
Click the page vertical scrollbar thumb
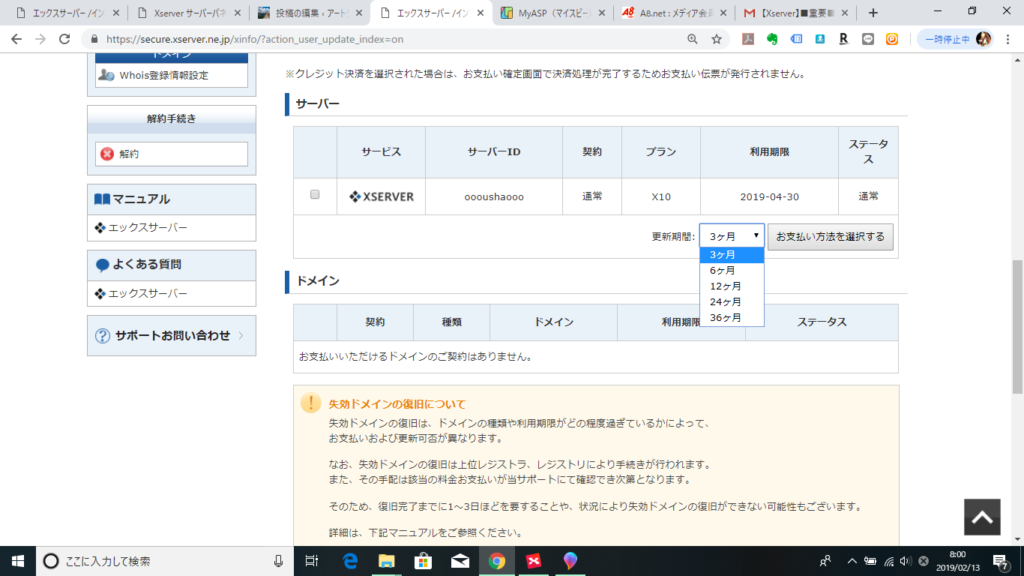pos(1017,327)
